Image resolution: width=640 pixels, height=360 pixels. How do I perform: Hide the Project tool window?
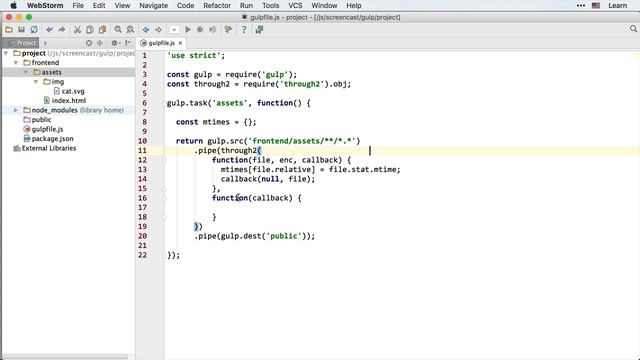pyautogui.click(x=128, y=43)
